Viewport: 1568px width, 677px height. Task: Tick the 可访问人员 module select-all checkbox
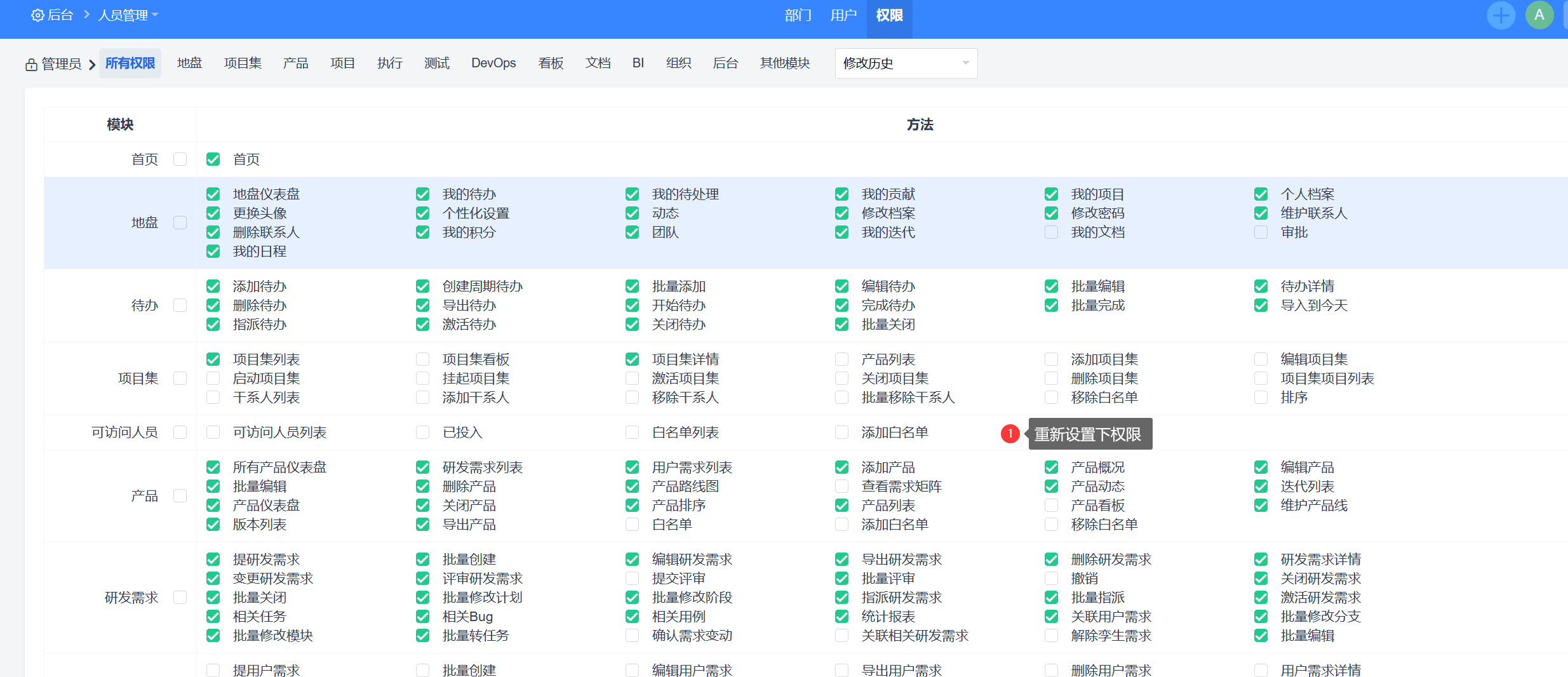point(180,432)
